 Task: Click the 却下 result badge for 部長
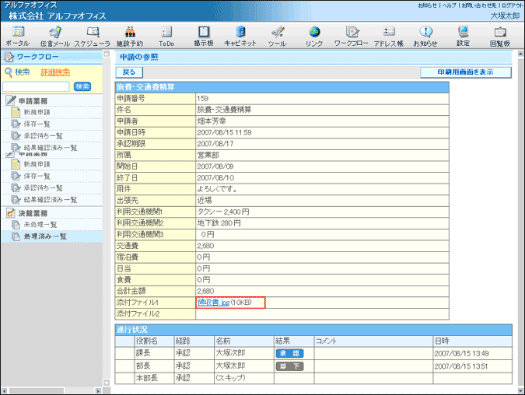coord(290,366)
